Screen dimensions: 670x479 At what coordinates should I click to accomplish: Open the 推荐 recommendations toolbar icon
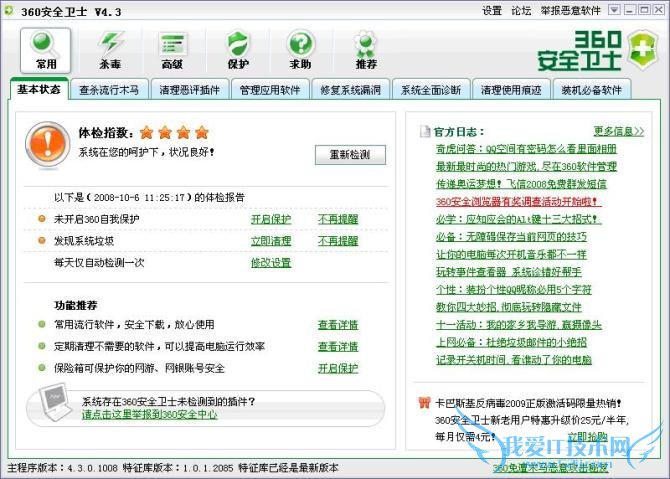pyautogui.click(x=366, y=48)
